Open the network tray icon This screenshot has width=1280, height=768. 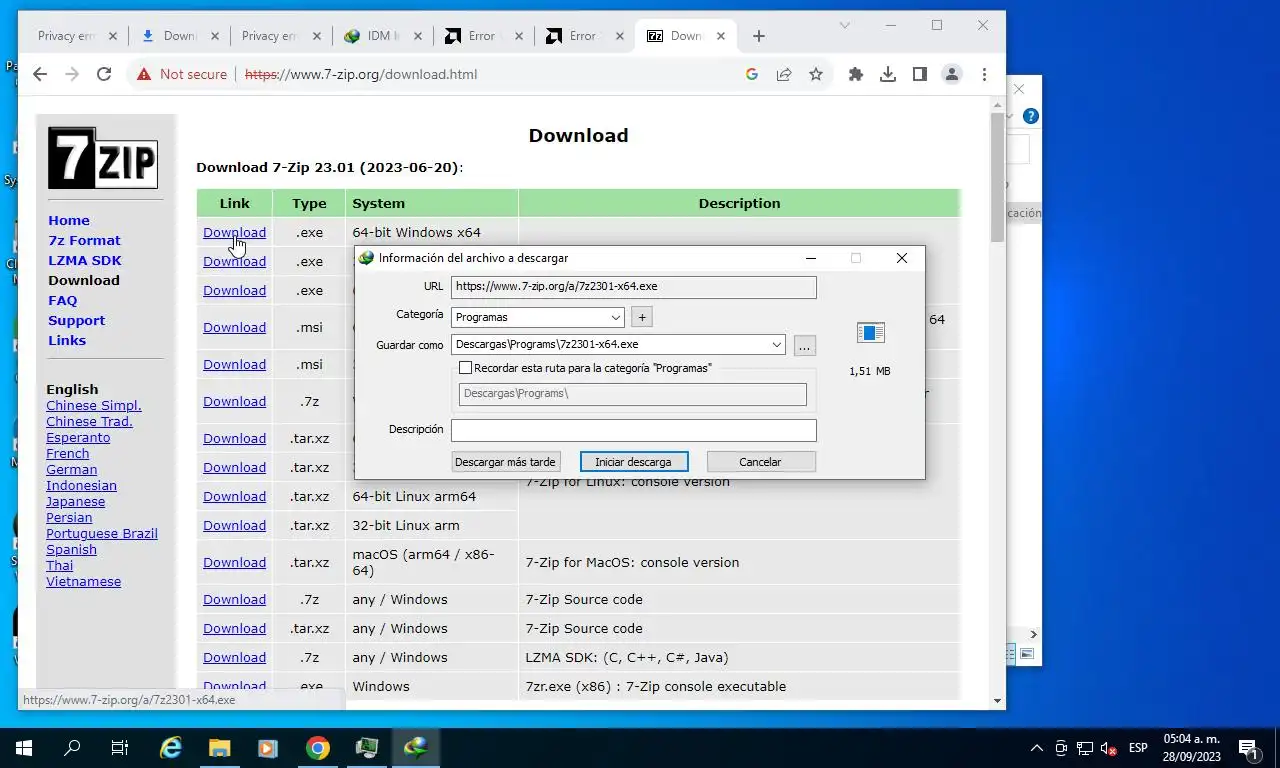(1085, 748)
